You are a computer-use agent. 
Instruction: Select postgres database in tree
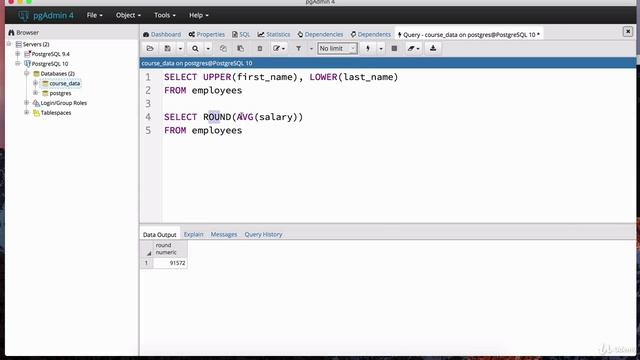coord(60,93)
